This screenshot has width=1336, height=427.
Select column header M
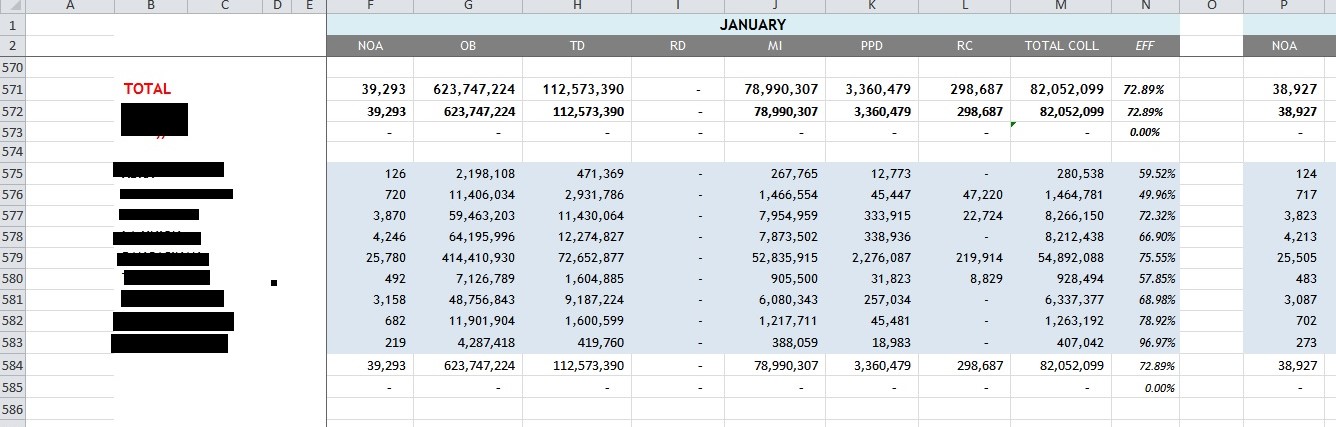[x=1061, y=6]
